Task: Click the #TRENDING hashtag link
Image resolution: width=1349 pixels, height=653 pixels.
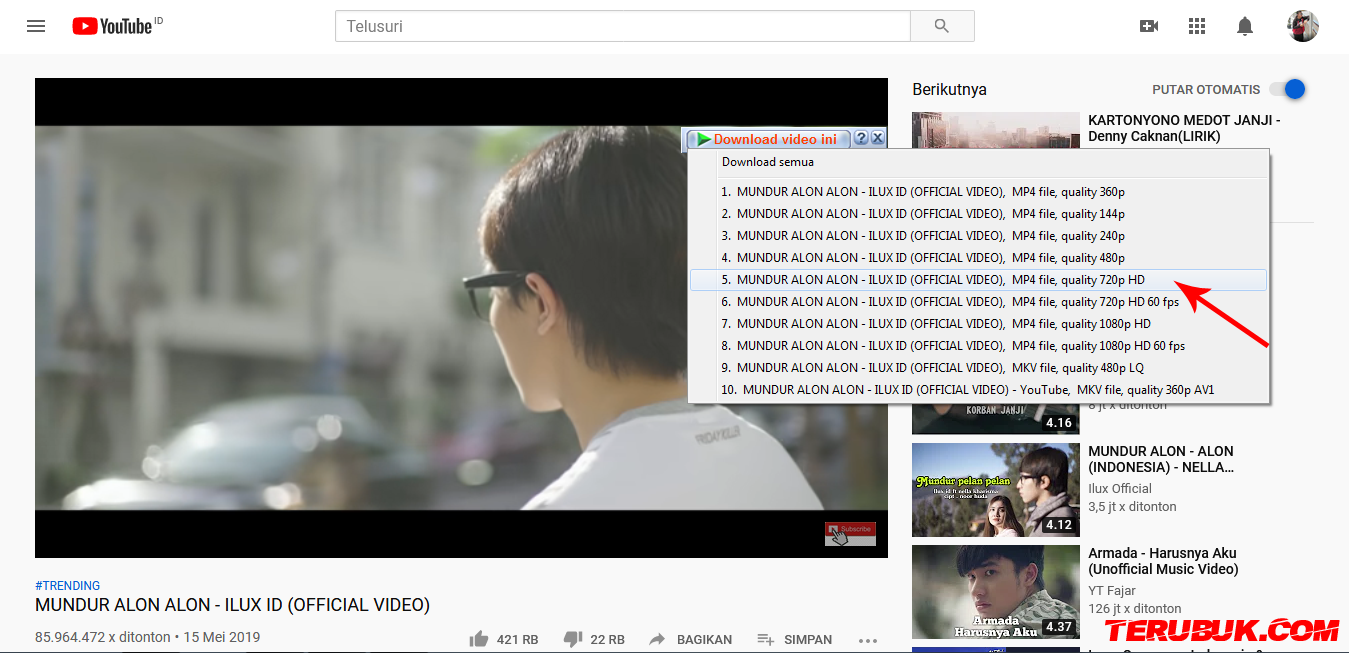Action: [x=68, y=586]
